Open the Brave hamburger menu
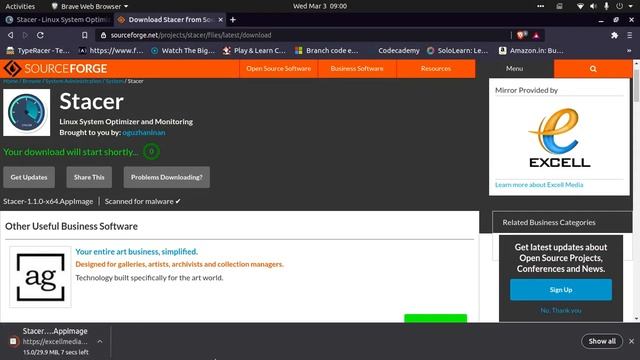The width and height of the screenshot is (640, 360). coord(630,36)
